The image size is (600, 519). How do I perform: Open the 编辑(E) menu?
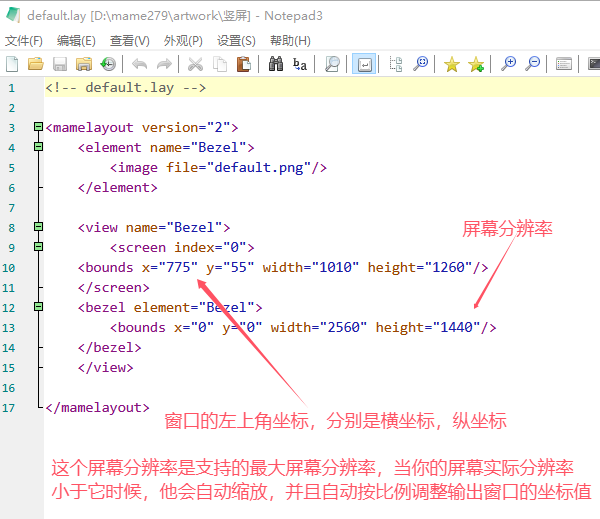tap(76, 41)
